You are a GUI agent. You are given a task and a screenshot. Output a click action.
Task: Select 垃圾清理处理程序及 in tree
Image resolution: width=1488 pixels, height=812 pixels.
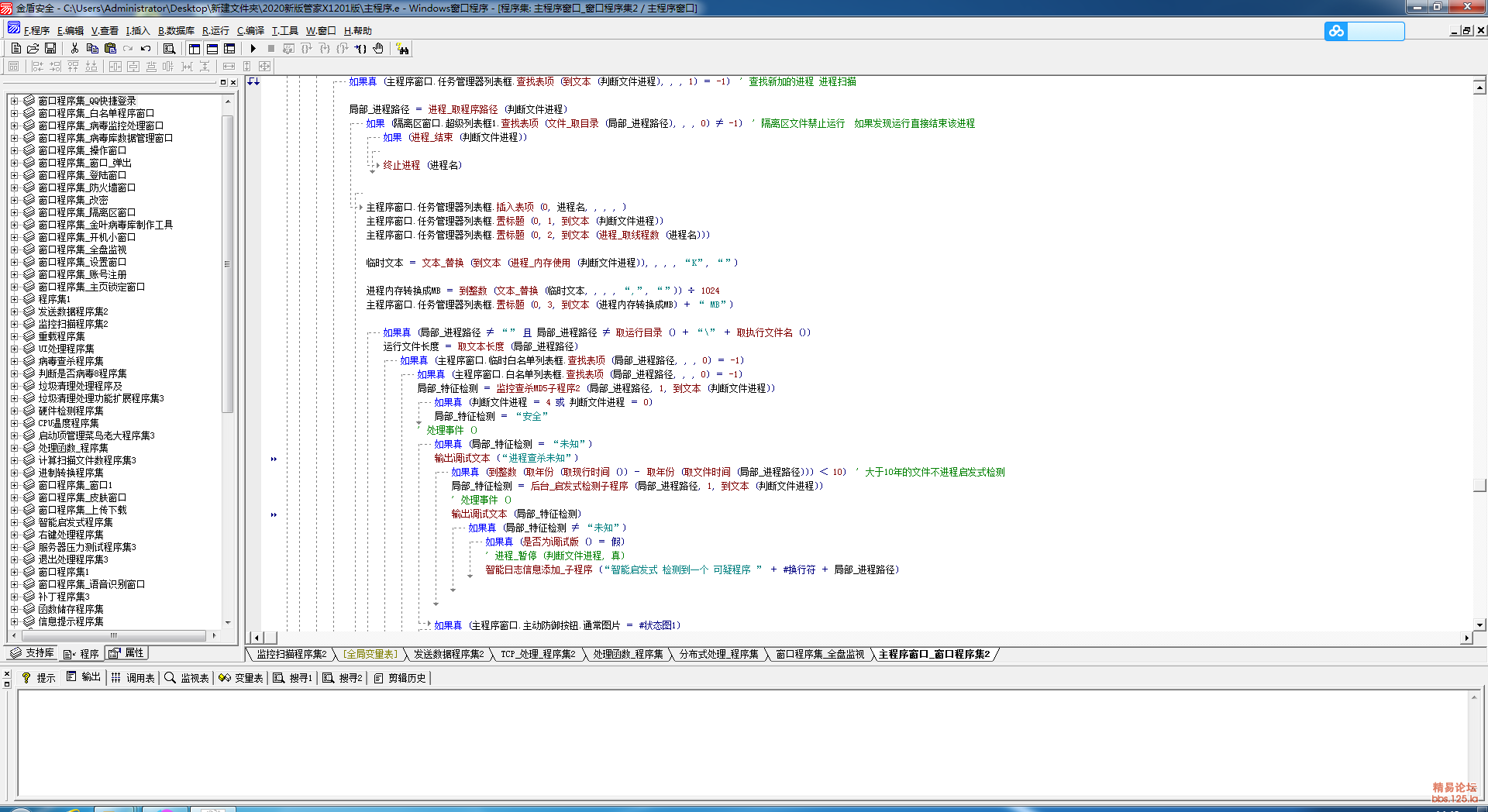point(81,386)
